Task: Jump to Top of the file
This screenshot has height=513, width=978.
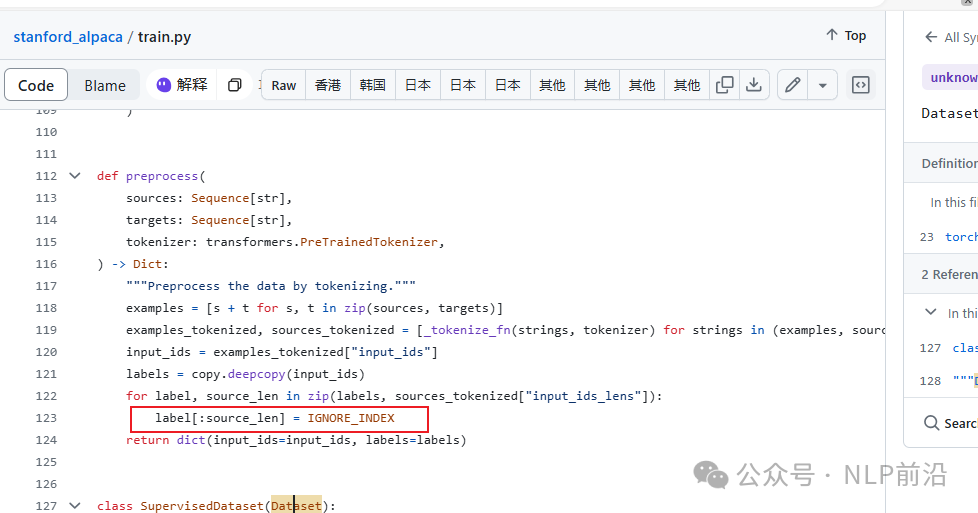Action: (x=845, y=35)
